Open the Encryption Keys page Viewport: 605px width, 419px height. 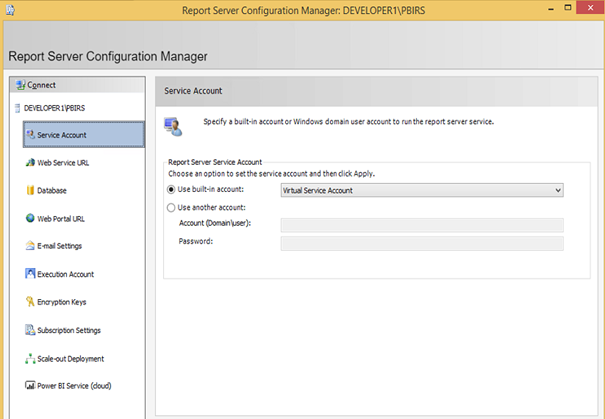[62, 302]
